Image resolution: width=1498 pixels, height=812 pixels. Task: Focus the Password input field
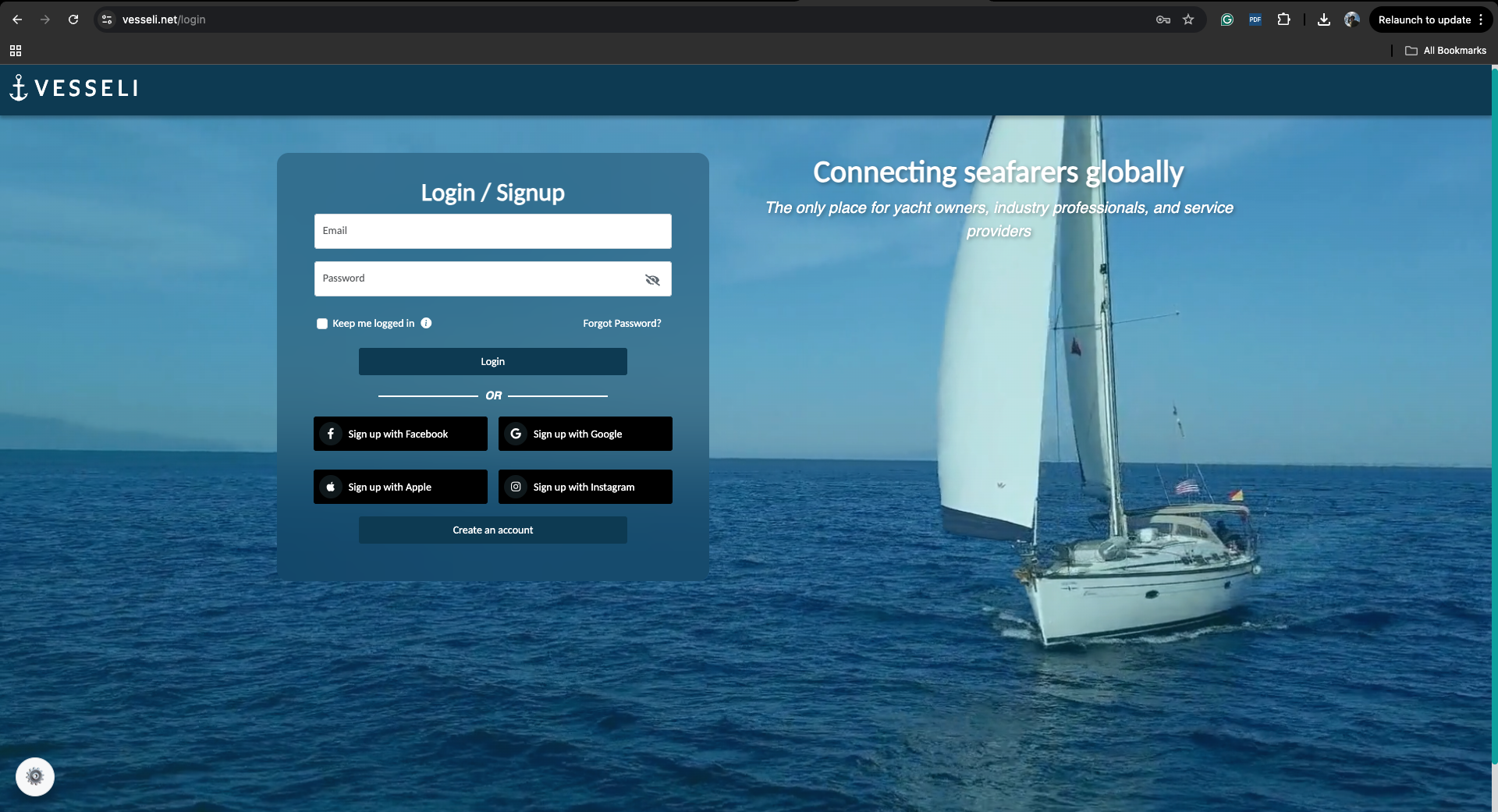click(476, 279)
